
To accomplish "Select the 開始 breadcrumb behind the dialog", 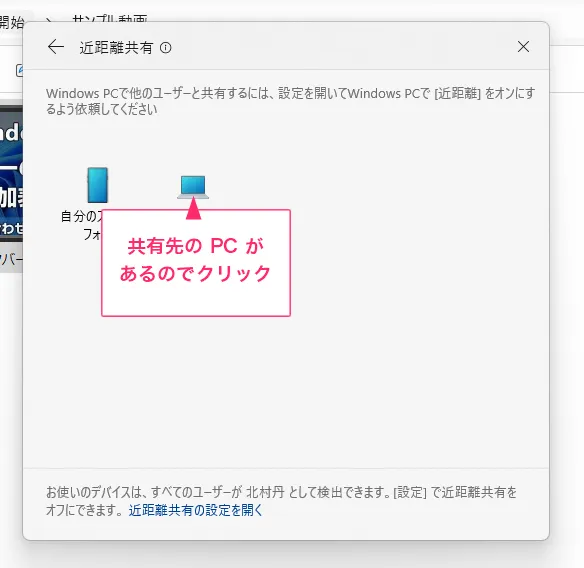I will [12, 22].
